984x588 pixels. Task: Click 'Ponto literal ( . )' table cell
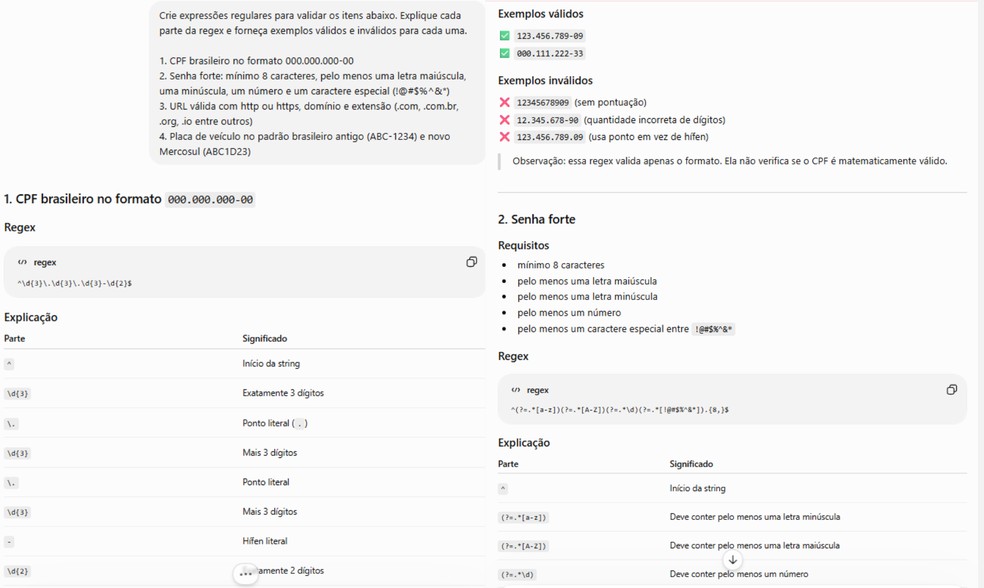coord(275,423)
